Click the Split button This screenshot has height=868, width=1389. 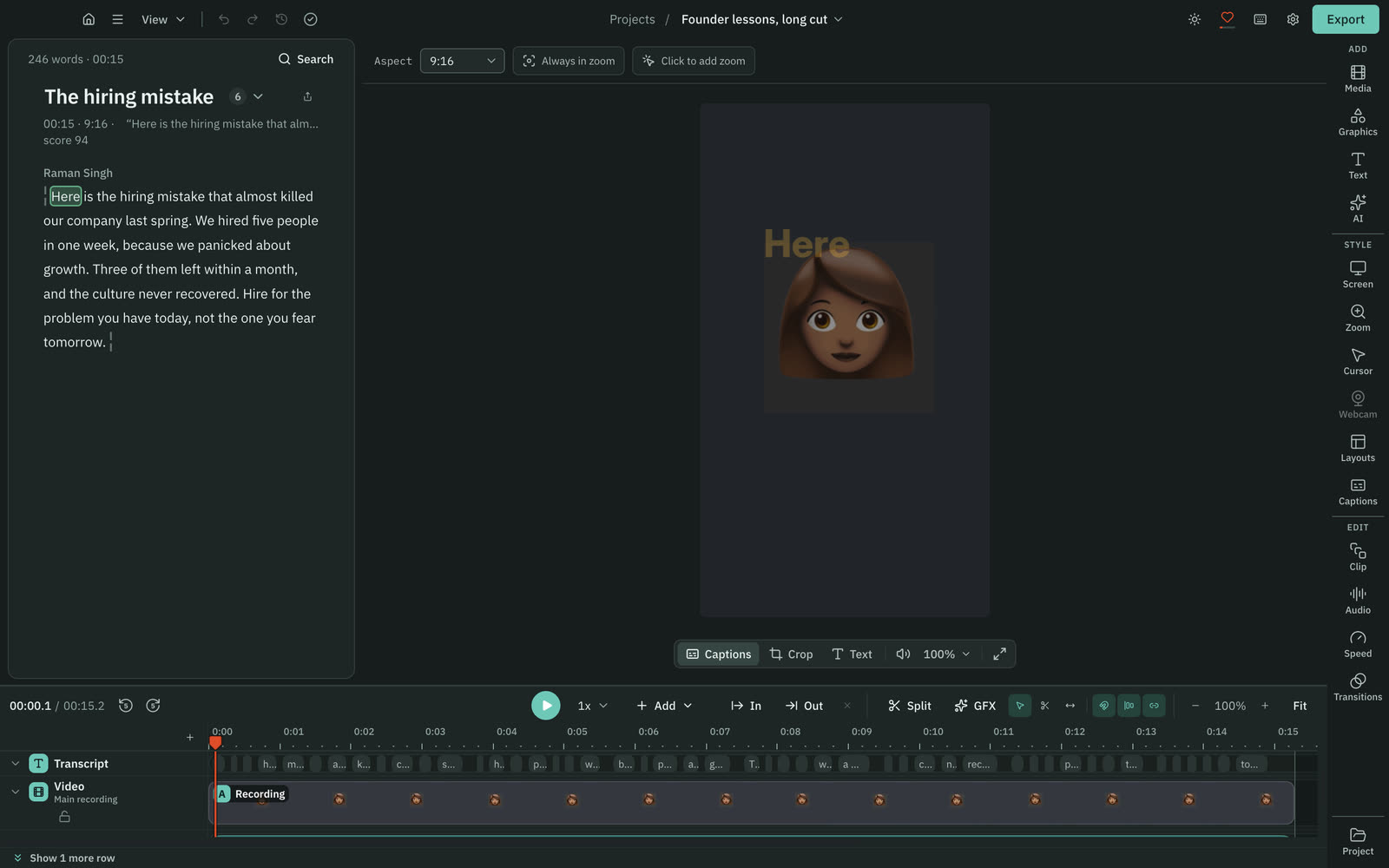point(909,706)
